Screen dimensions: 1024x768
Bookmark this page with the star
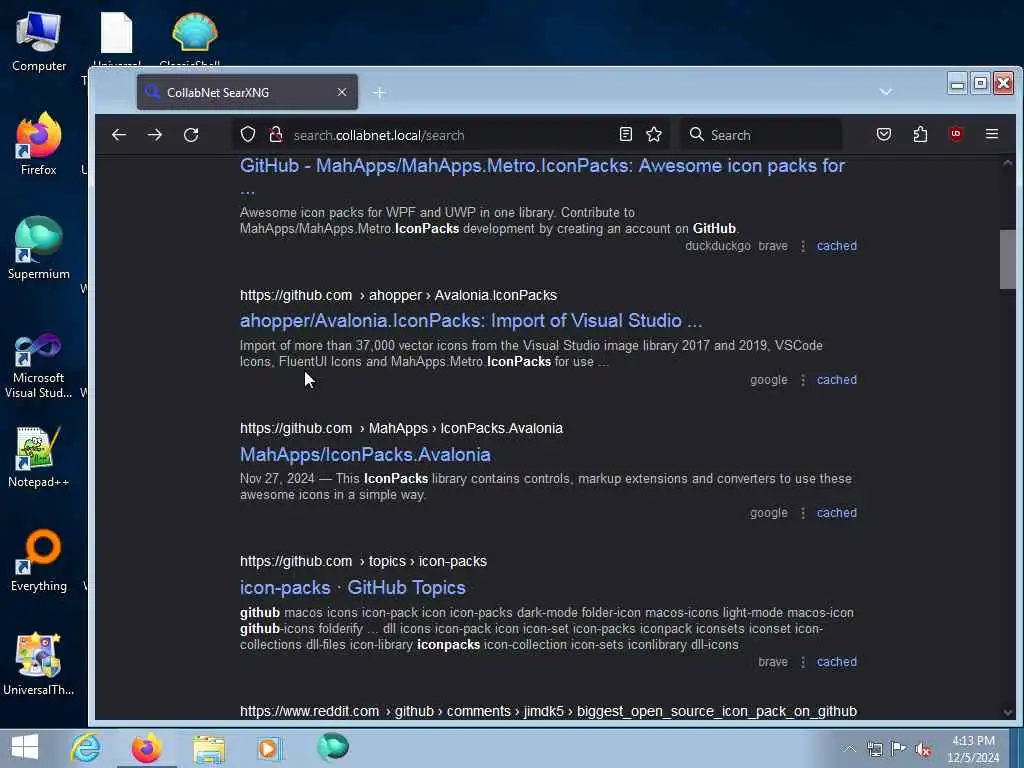[654, 135]
